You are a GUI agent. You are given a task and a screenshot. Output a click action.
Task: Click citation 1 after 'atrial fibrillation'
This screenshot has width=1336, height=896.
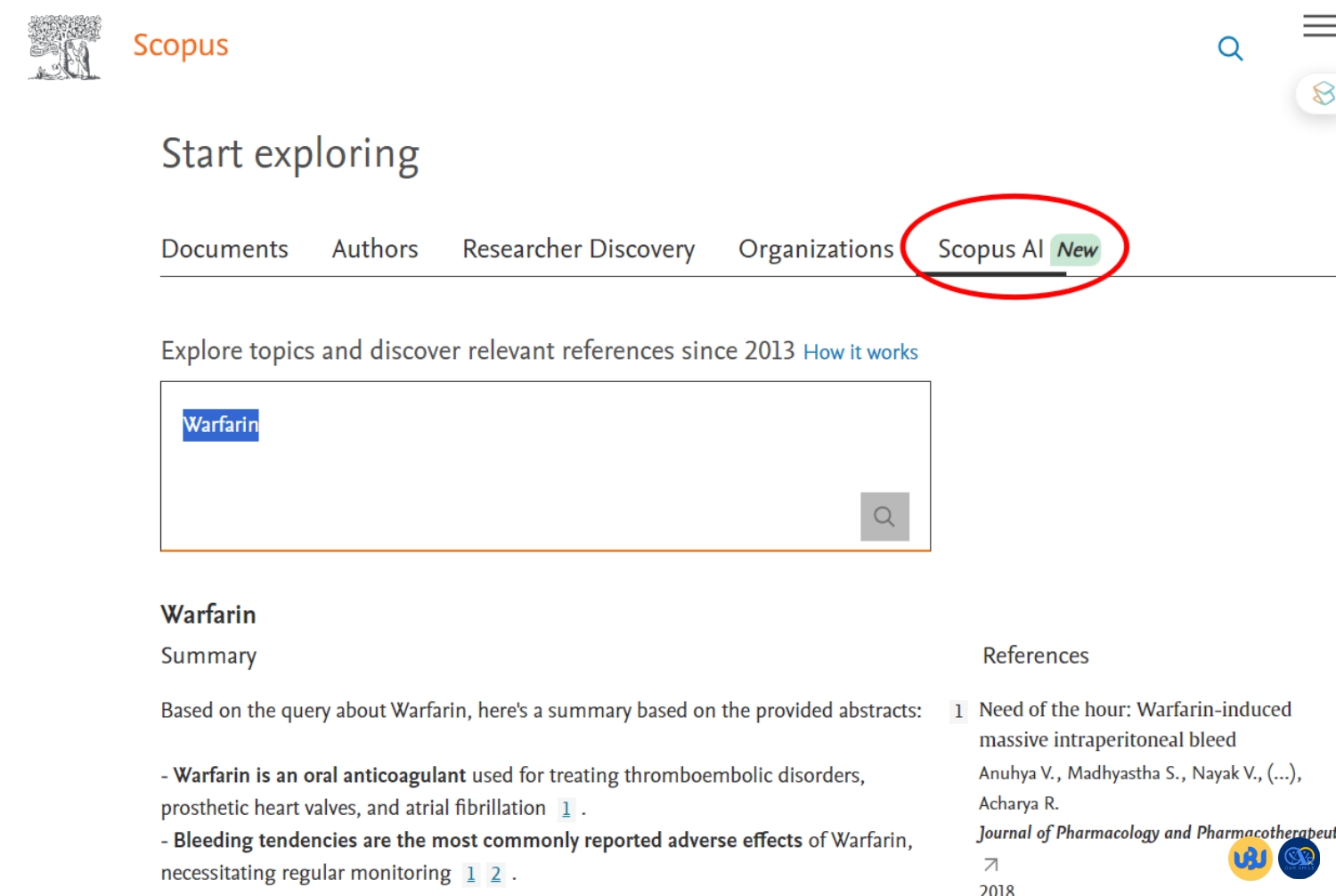(566, 809)
